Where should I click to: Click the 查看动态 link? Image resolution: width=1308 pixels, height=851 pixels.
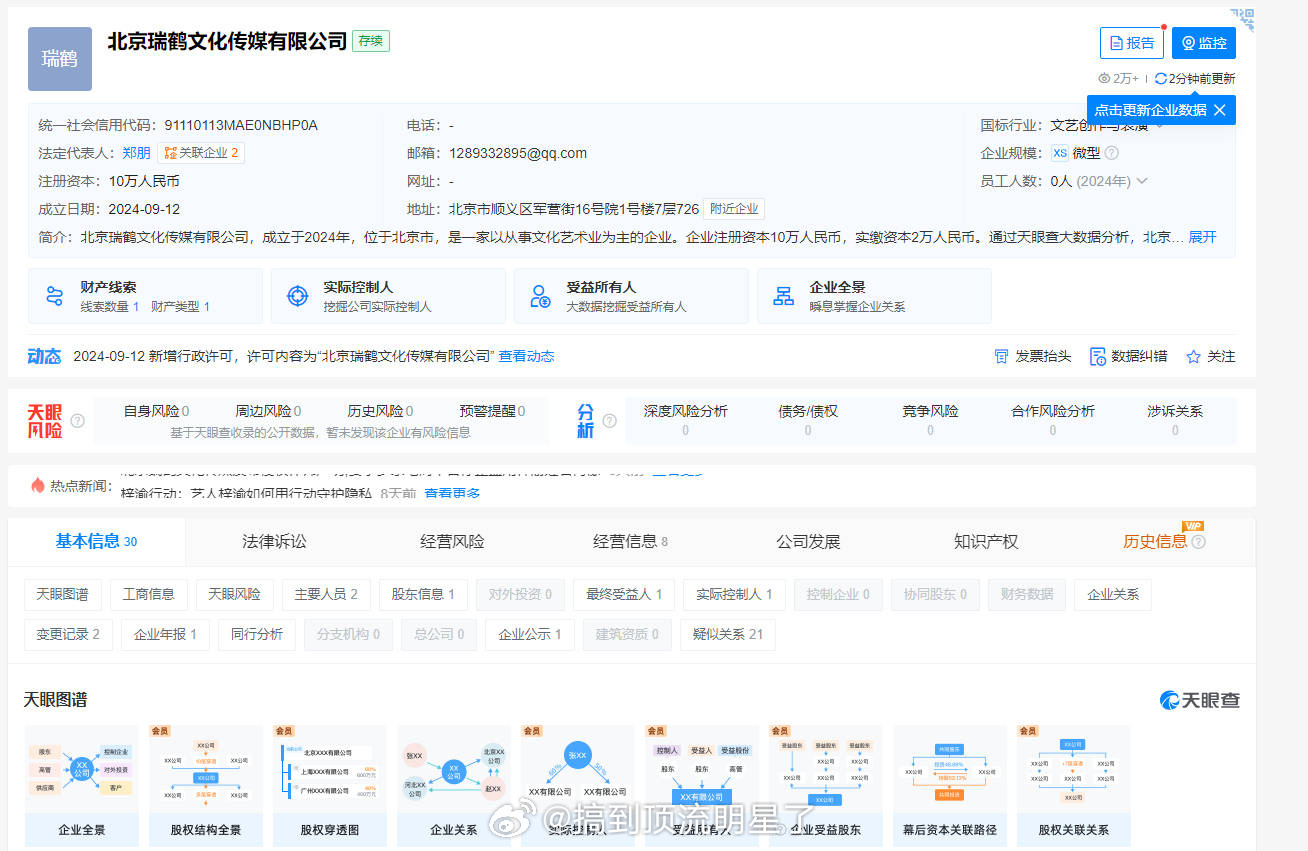(526, 356)
